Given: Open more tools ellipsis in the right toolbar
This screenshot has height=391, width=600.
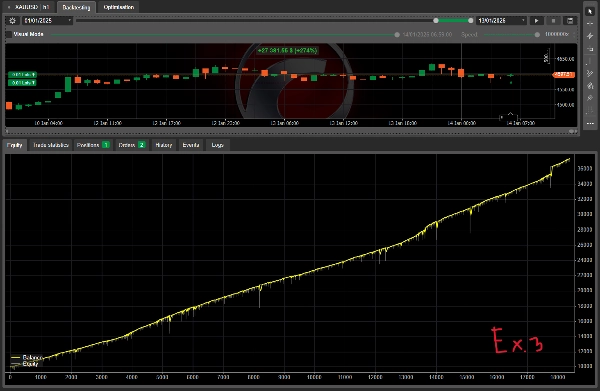Looking at the screenshot, I should pos(590,123).
